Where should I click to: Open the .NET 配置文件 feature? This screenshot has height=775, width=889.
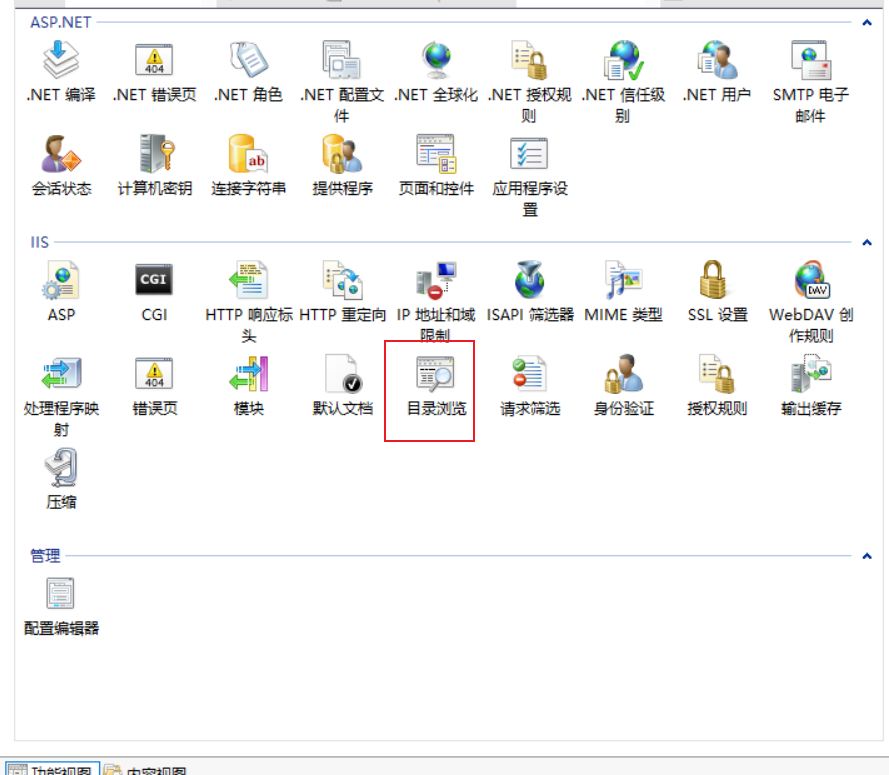click(342, 60)
